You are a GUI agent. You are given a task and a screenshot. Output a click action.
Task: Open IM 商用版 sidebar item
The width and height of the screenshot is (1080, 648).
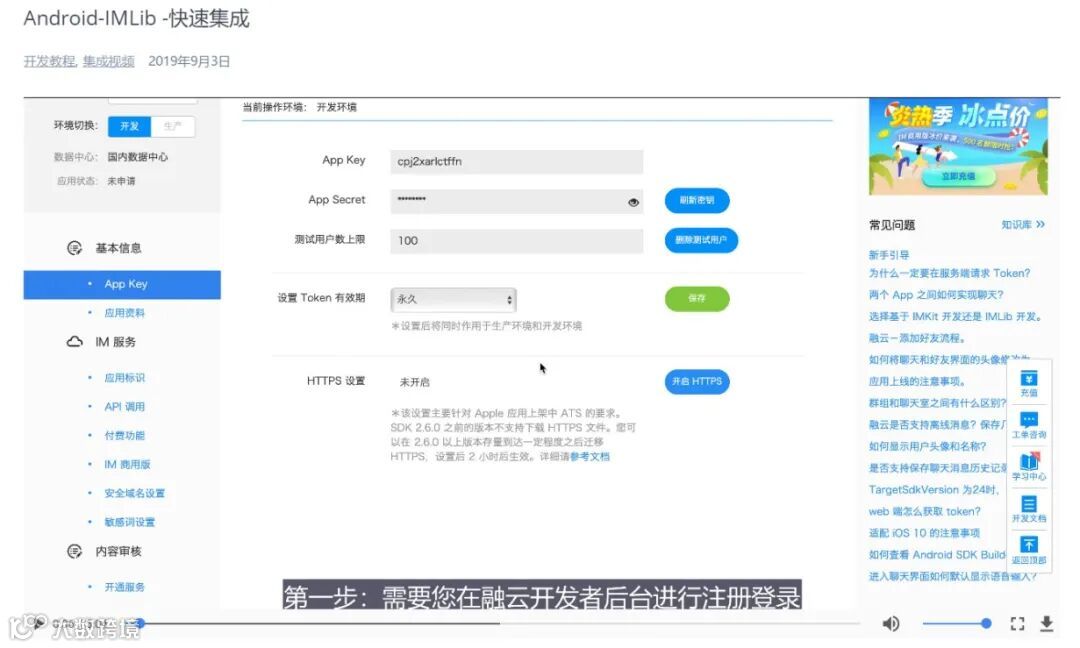pyautogui.click(x=127, y=465)
